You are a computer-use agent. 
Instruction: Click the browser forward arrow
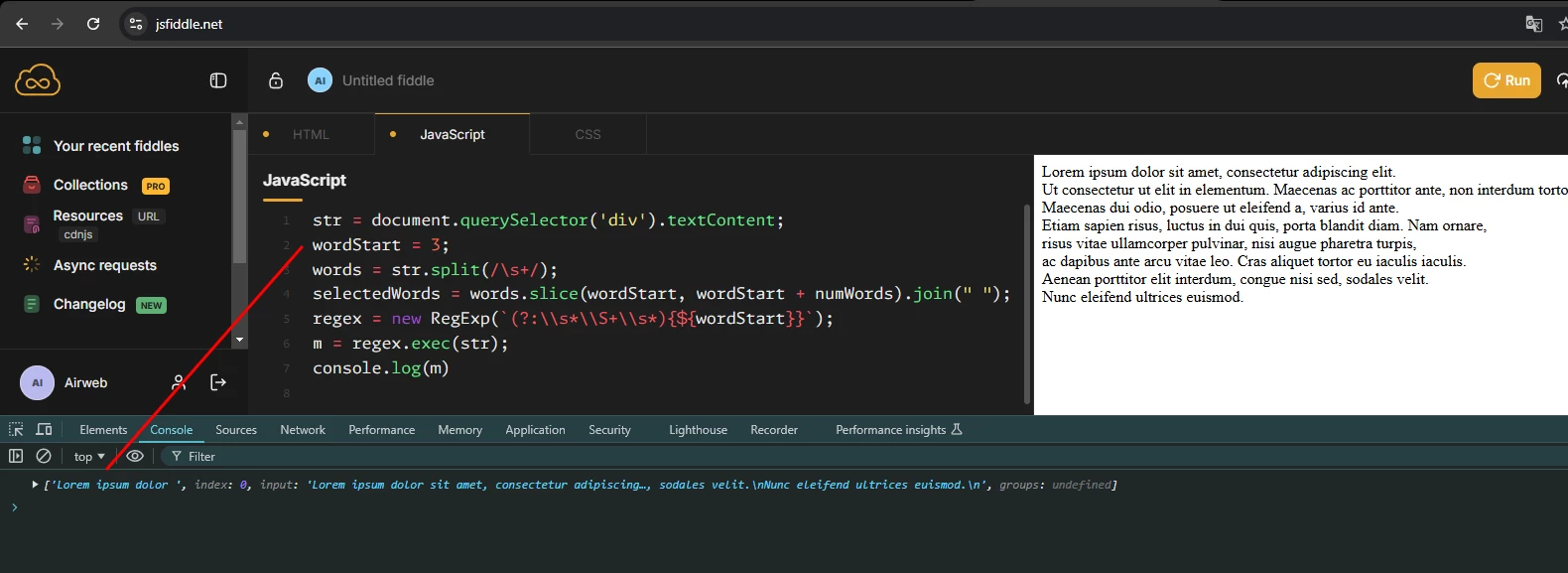coord(58,24)
